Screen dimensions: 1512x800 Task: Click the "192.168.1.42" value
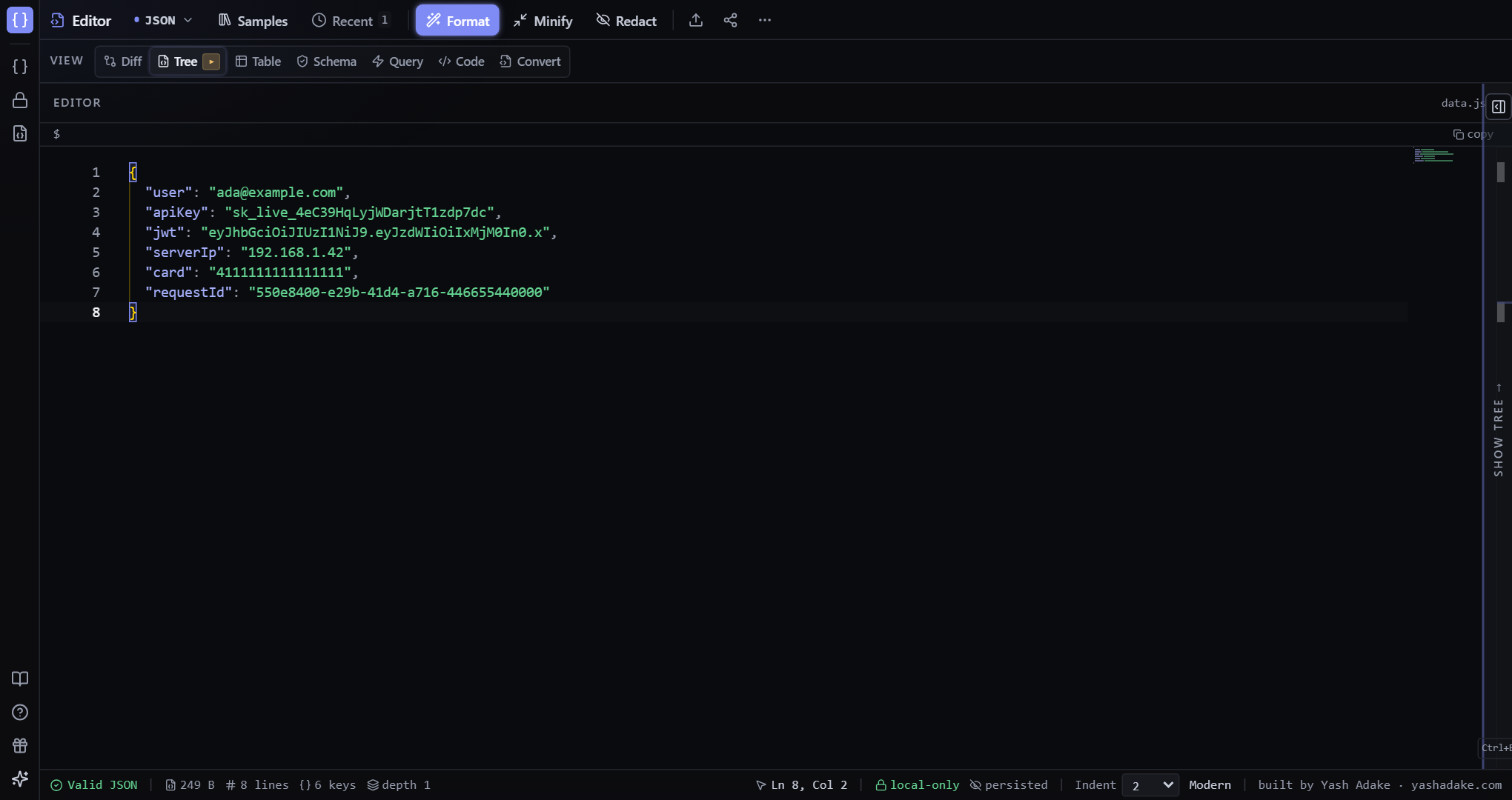tap(296, 253)
